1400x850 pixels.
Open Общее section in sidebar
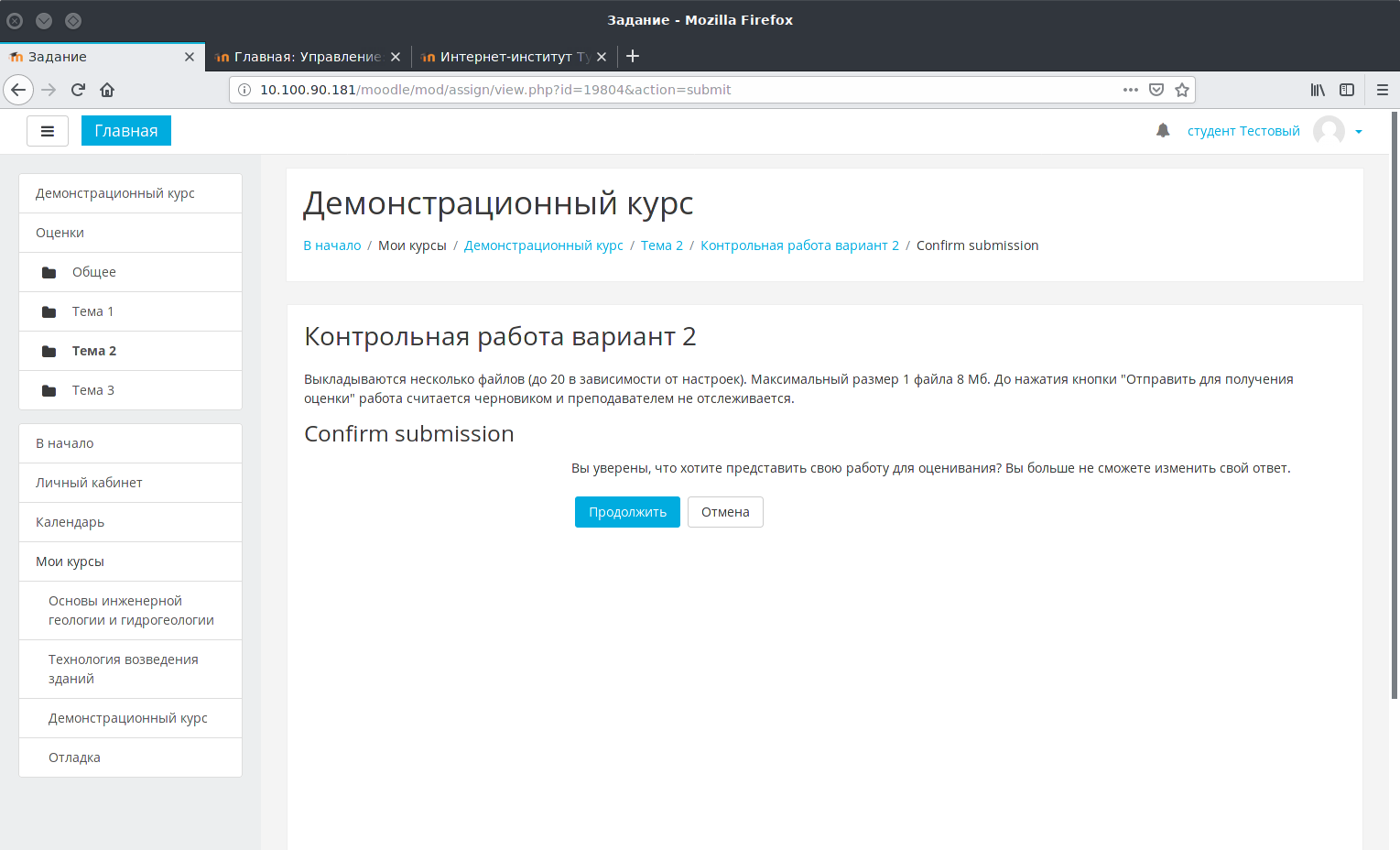pyautogui.click(x=130, y=272)
